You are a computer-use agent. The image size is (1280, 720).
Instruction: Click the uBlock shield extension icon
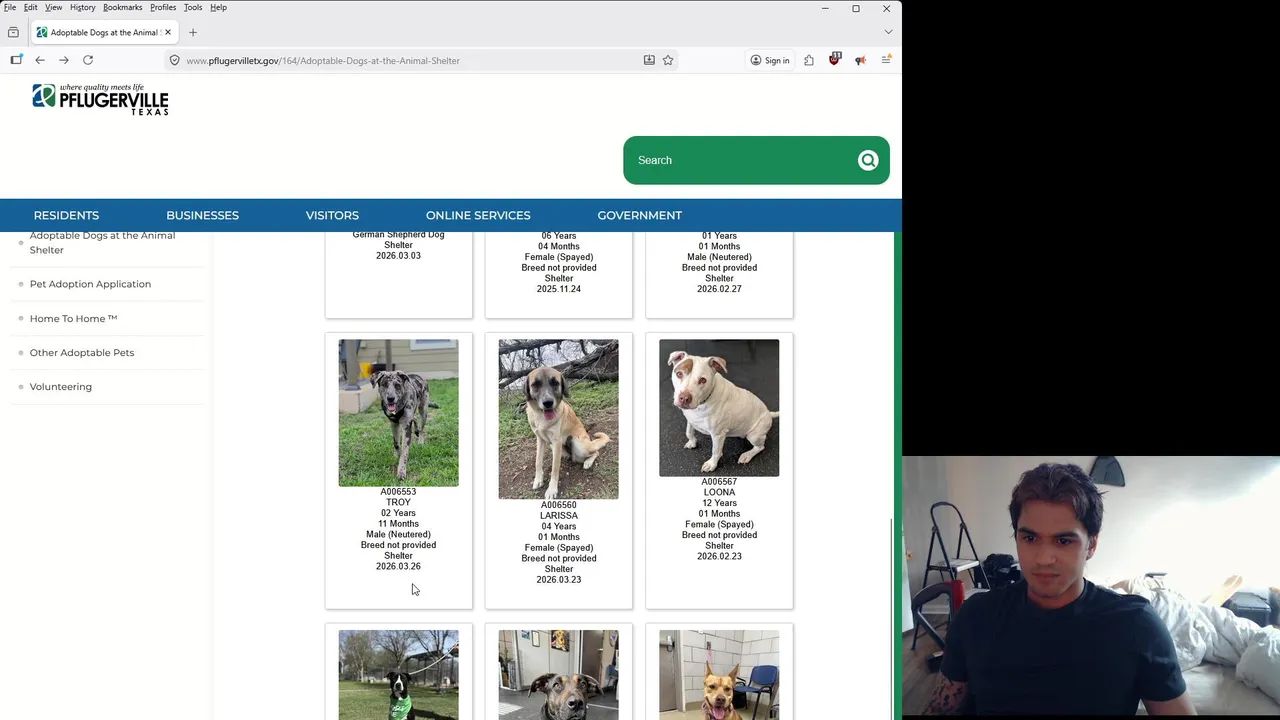(835, 59)
